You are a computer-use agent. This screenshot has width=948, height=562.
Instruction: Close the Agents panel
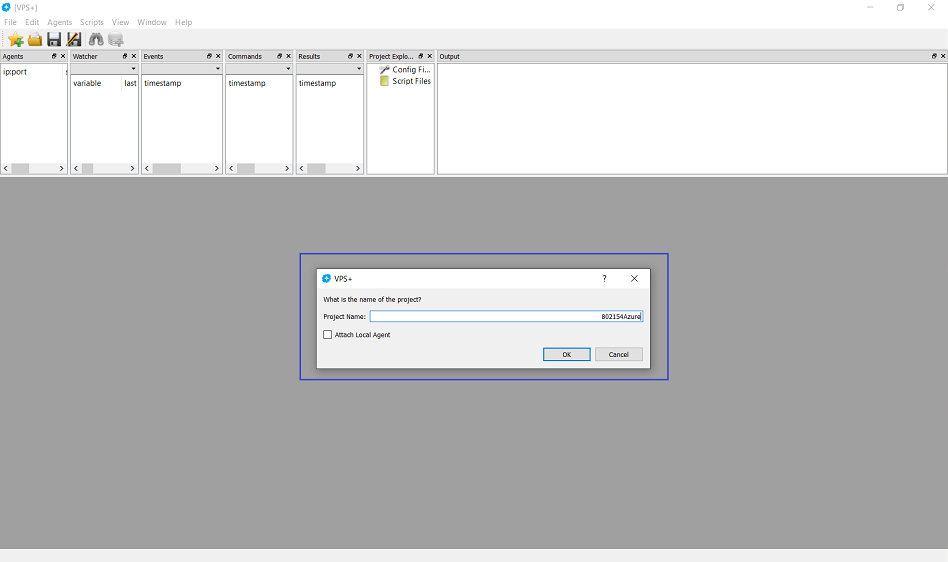pos(63,56)
